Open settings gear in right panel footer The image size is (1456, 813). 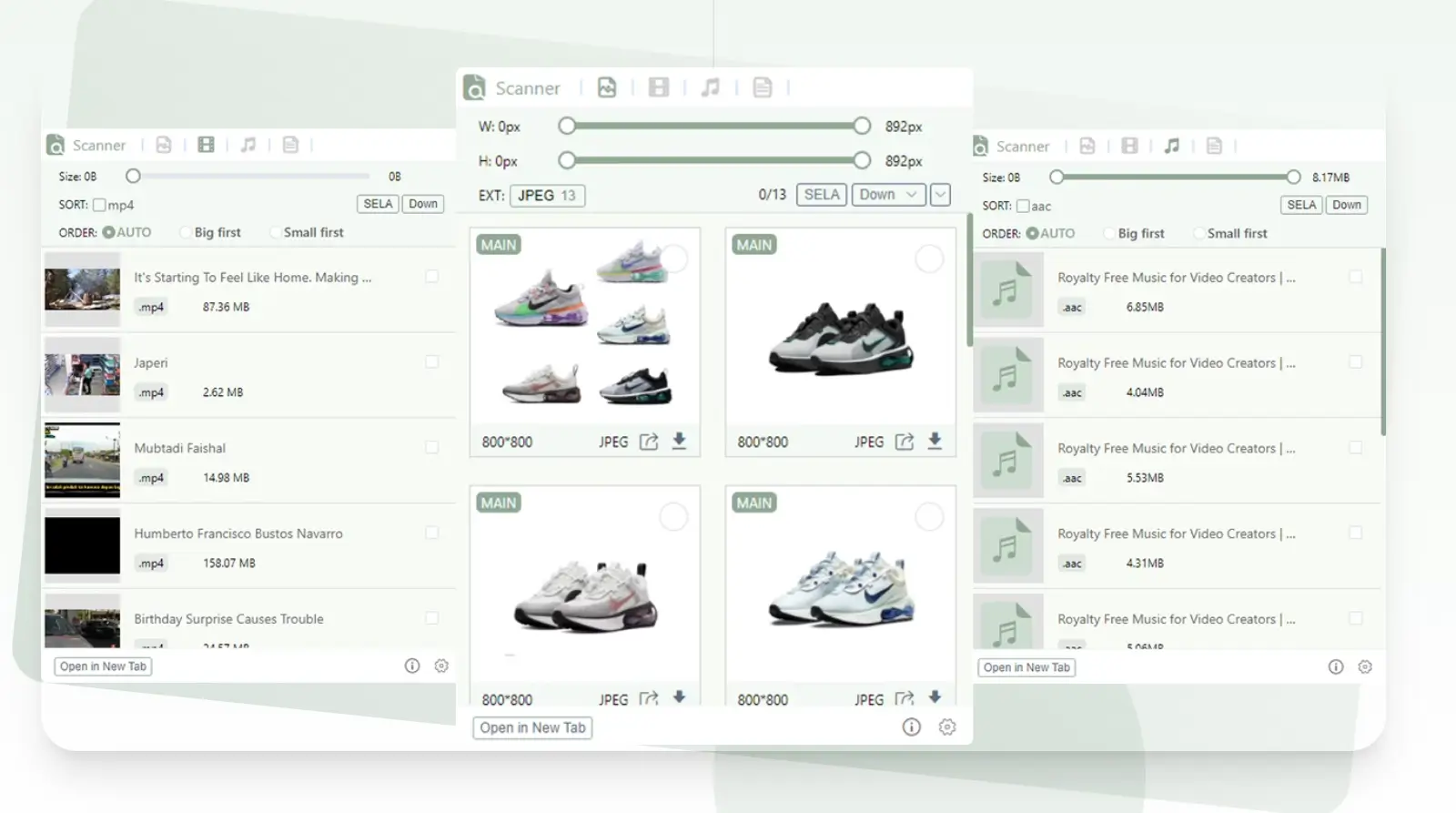click(1365, 666)
